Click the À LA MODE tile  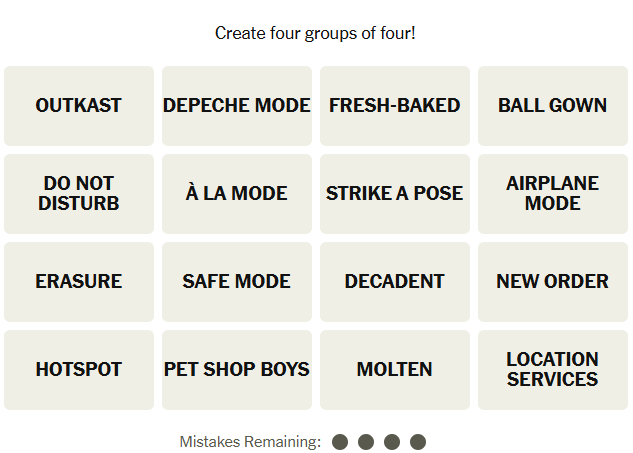[237, 194]
